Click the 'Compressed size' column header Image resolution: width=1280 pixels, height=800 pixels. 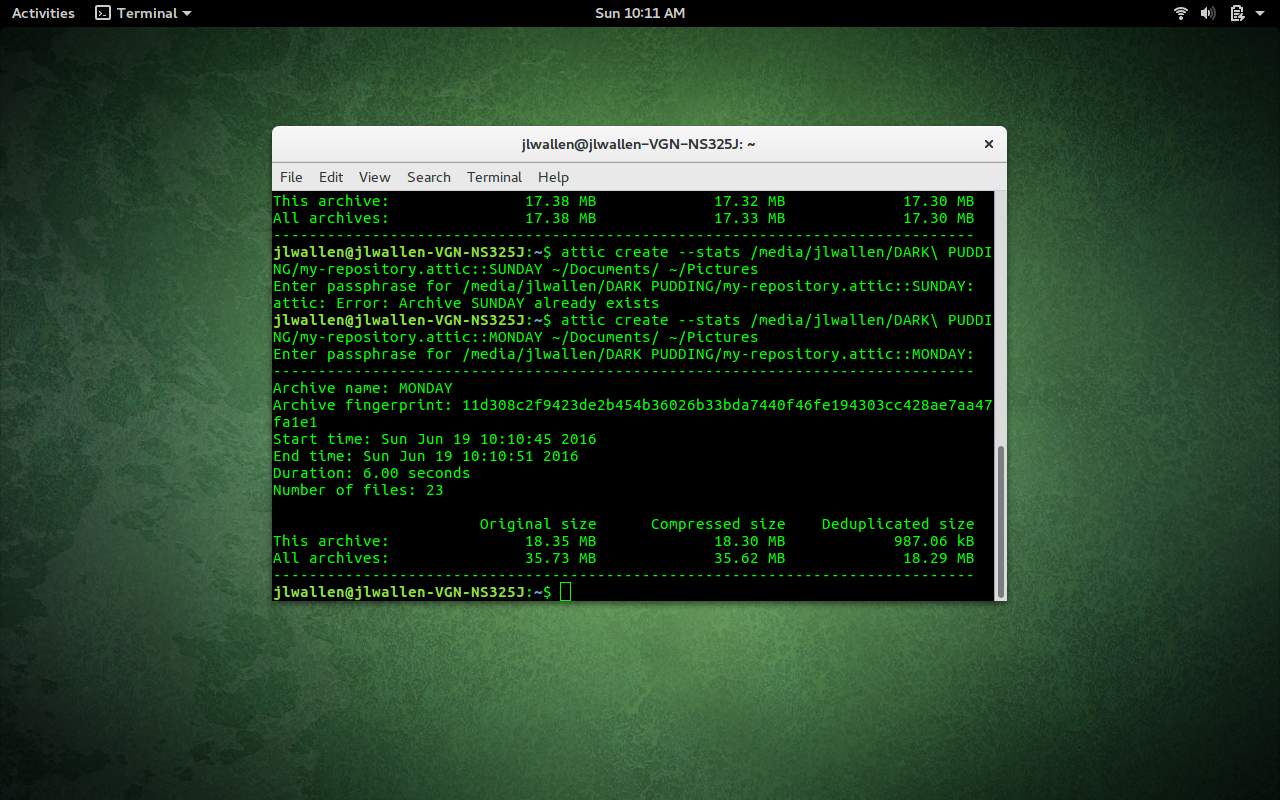click(x=718, y=524)
